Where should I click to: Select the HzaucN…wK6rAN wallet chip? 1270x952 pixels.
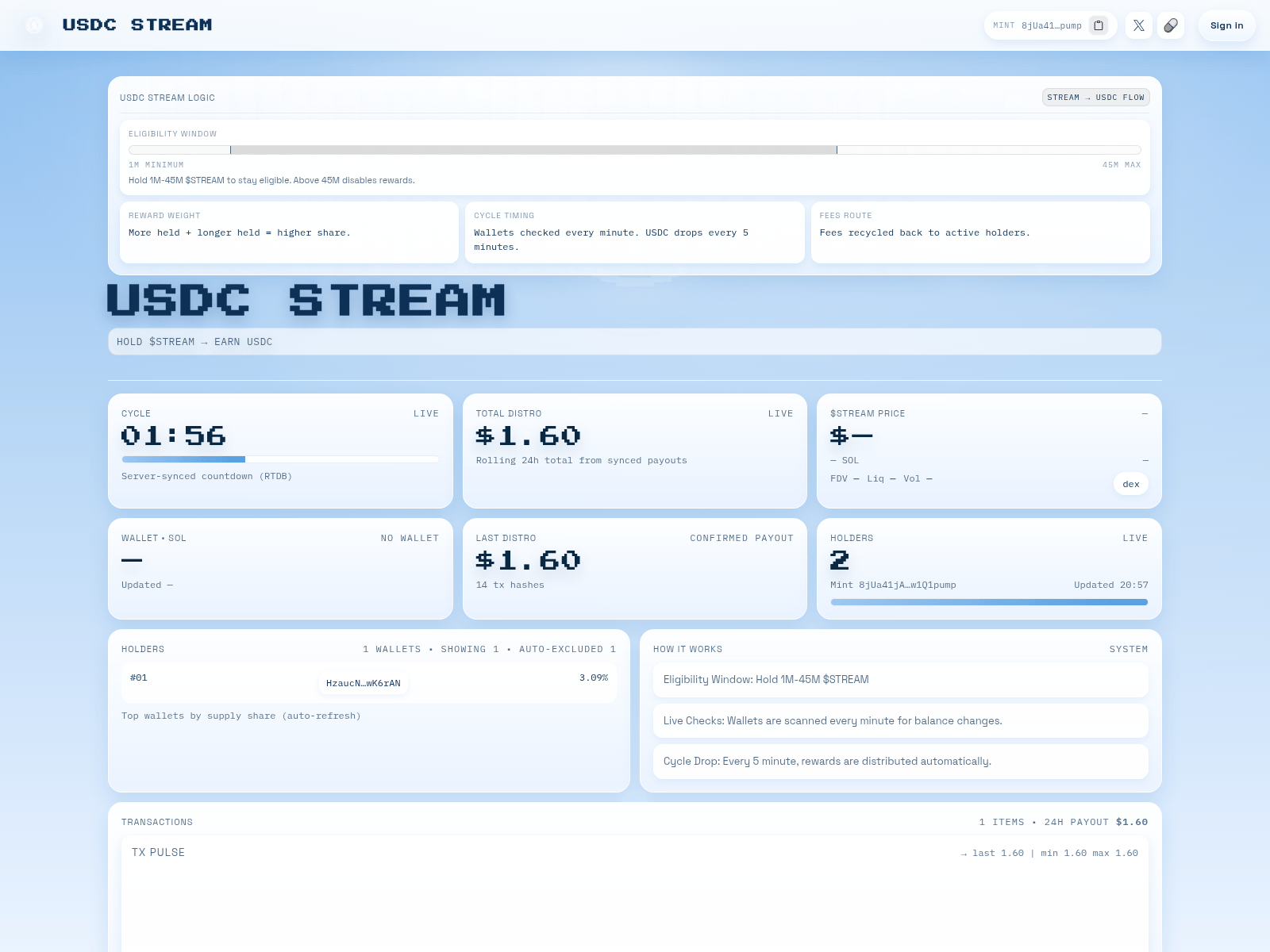pyautogui.click(x=364, y=683)
